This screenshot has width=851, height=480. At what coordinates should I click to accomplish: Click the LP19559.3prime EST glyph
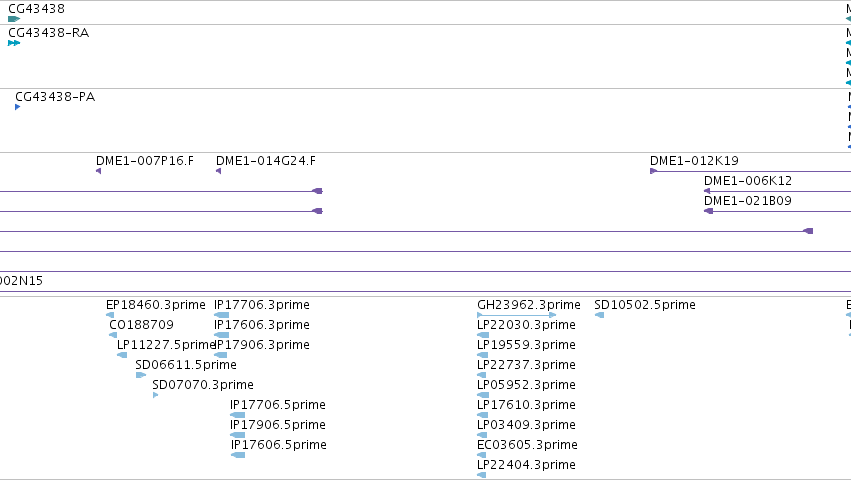click(482, 355)
